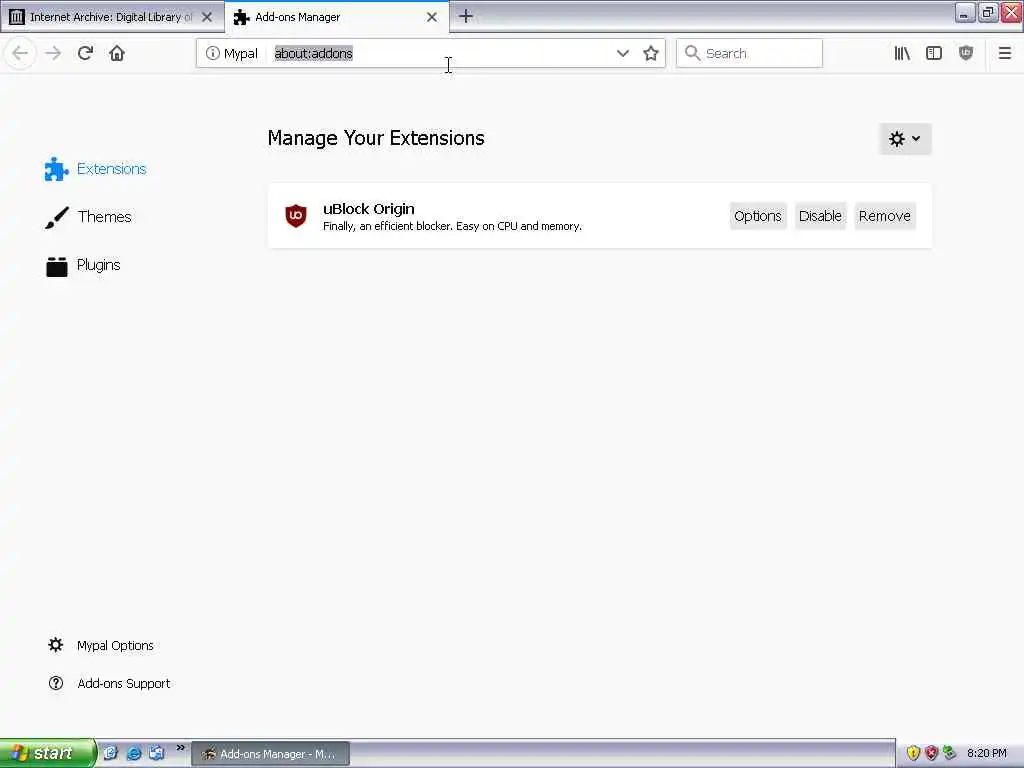Open a new tab with plus
The height and width of the screenshot is (768, 1024).
click(466, 16)
